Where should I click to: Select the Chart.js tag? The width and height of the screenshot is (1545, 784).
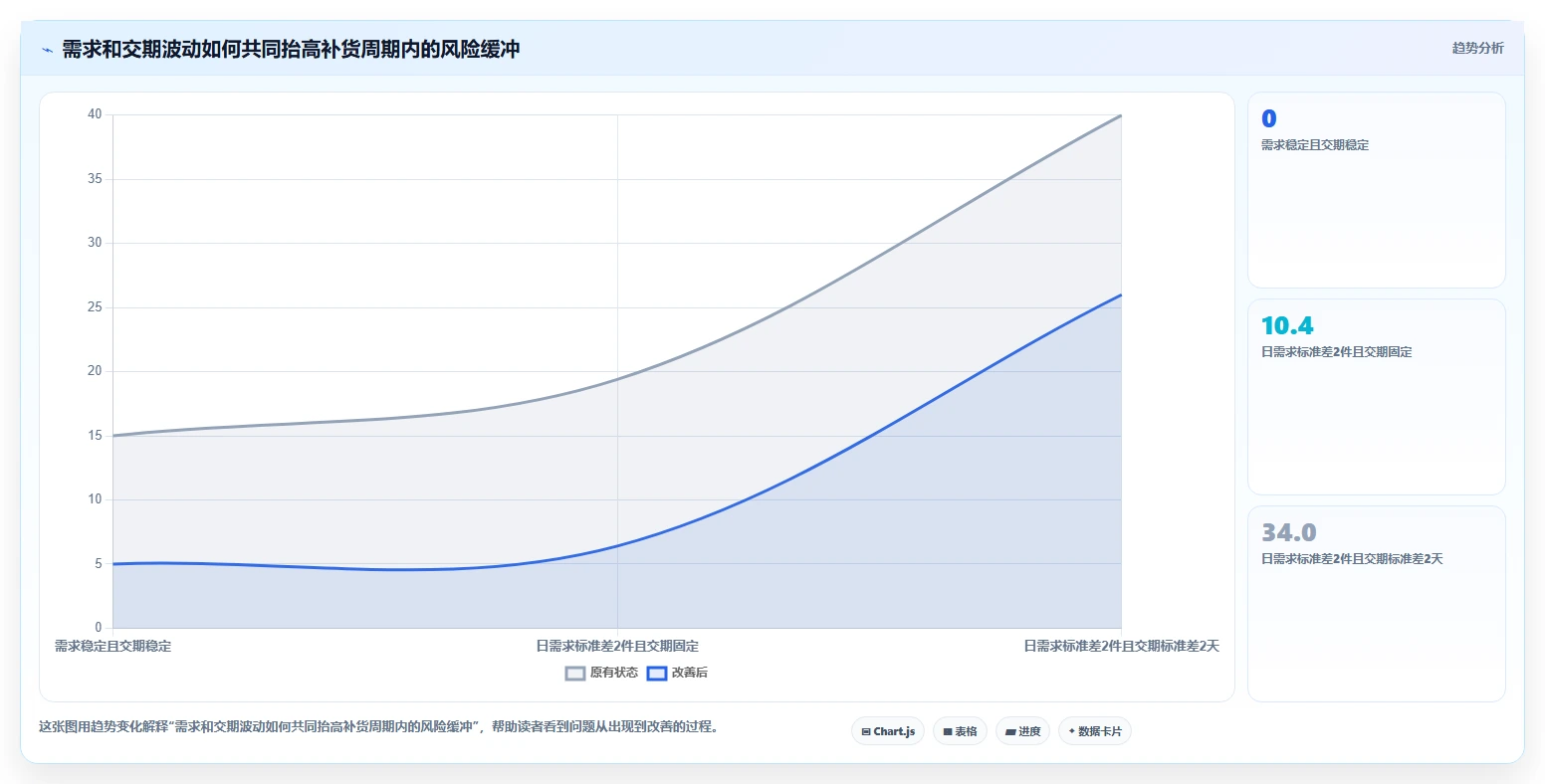pos(888,731)
